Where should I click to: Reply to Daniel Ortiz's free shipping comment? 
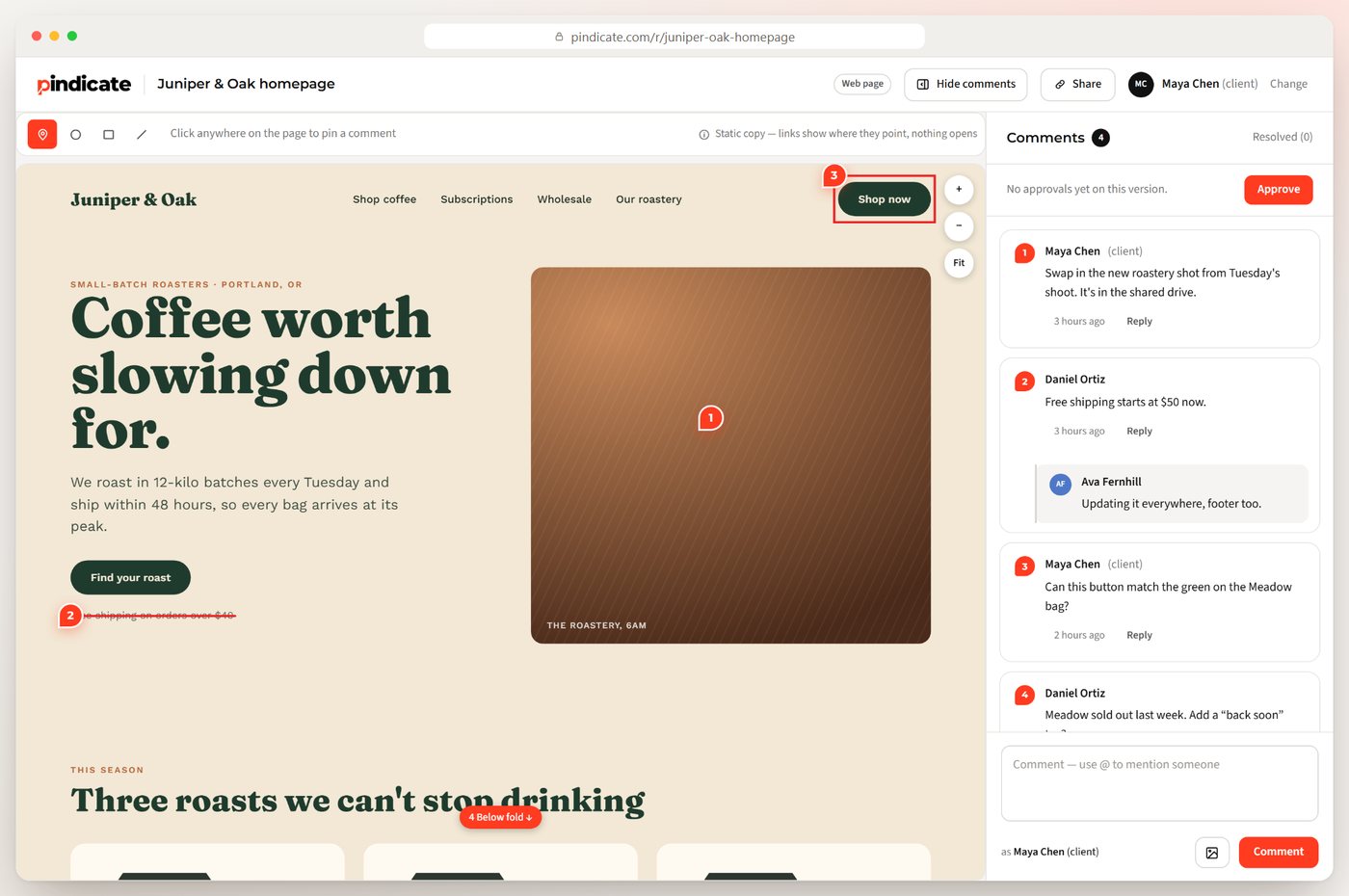[1139, 432]
